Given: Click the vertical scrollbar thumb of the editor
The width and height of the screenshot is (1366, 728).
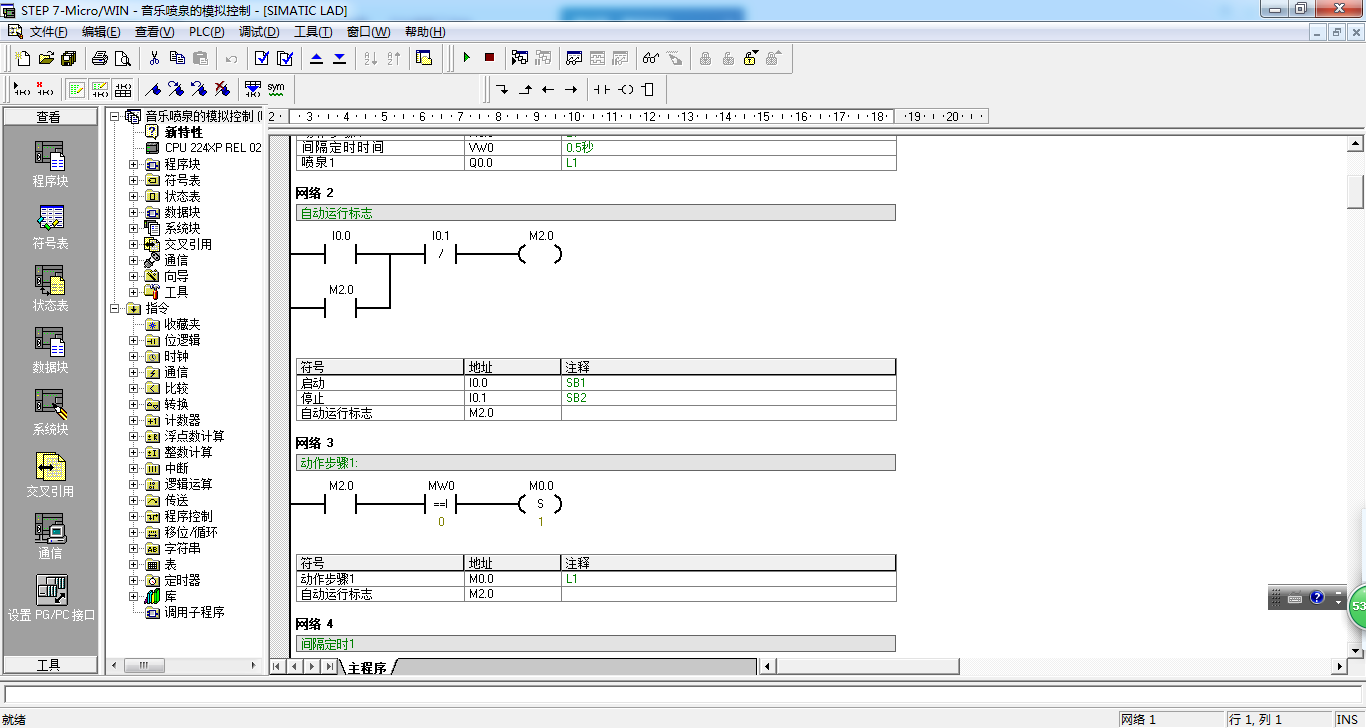Looking at the screenshot, I should (1356, 190).
